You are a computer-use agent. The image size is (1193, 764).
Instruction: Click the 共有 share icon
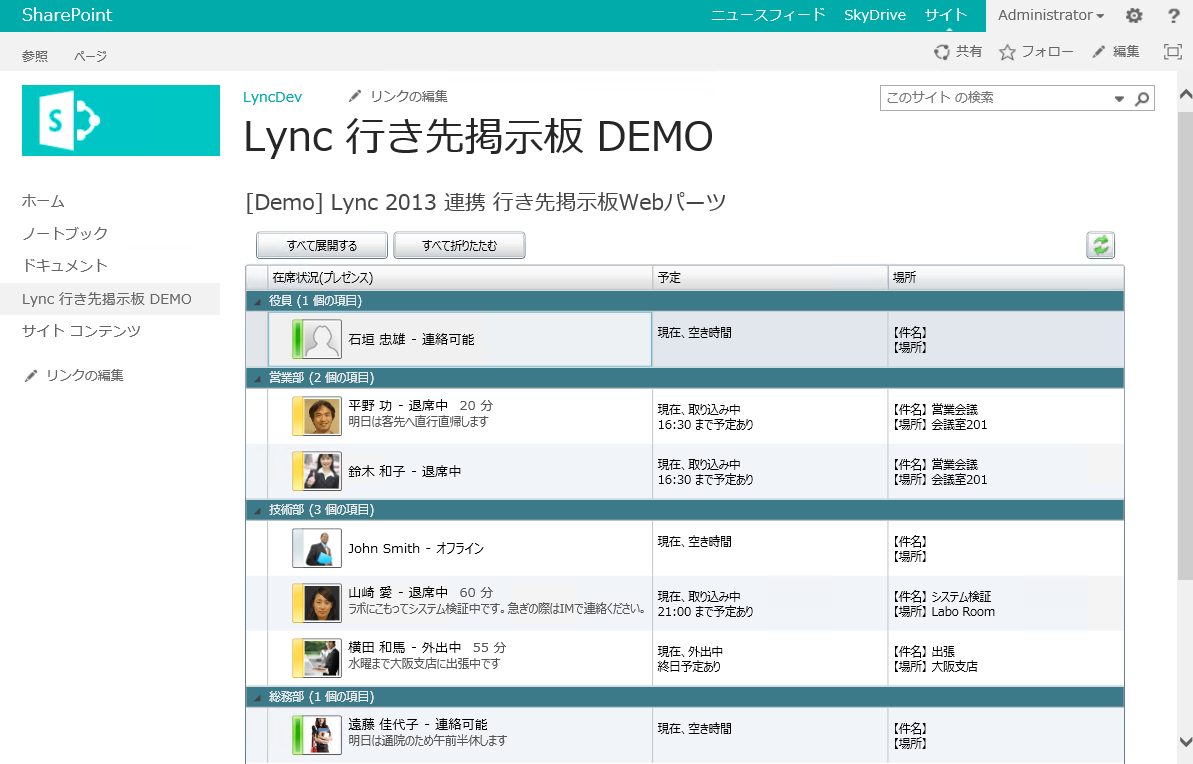pos(941,52)
